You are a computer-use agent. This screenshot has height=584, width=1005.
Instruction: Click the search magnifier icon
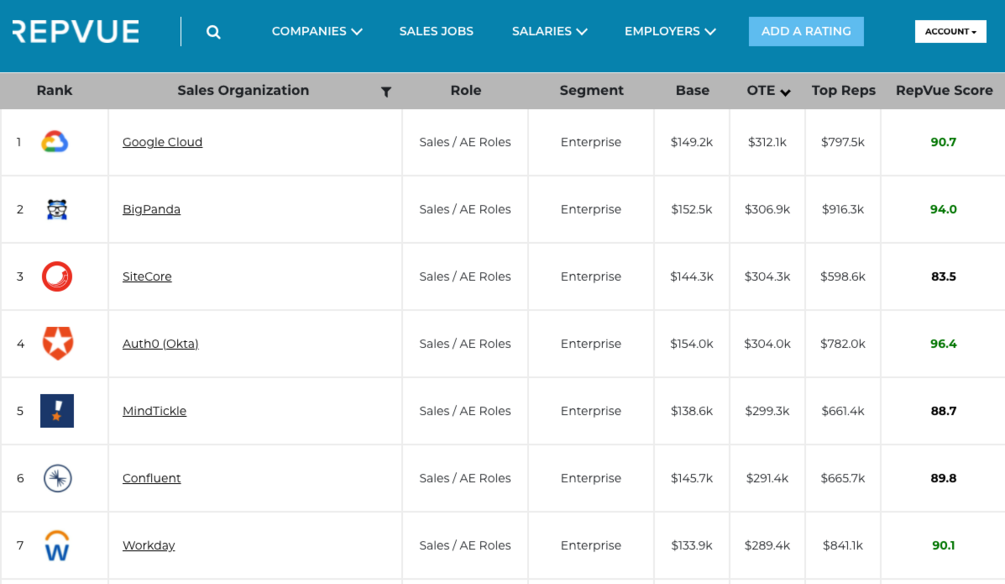pyautogui.click(x=213, y=32)
